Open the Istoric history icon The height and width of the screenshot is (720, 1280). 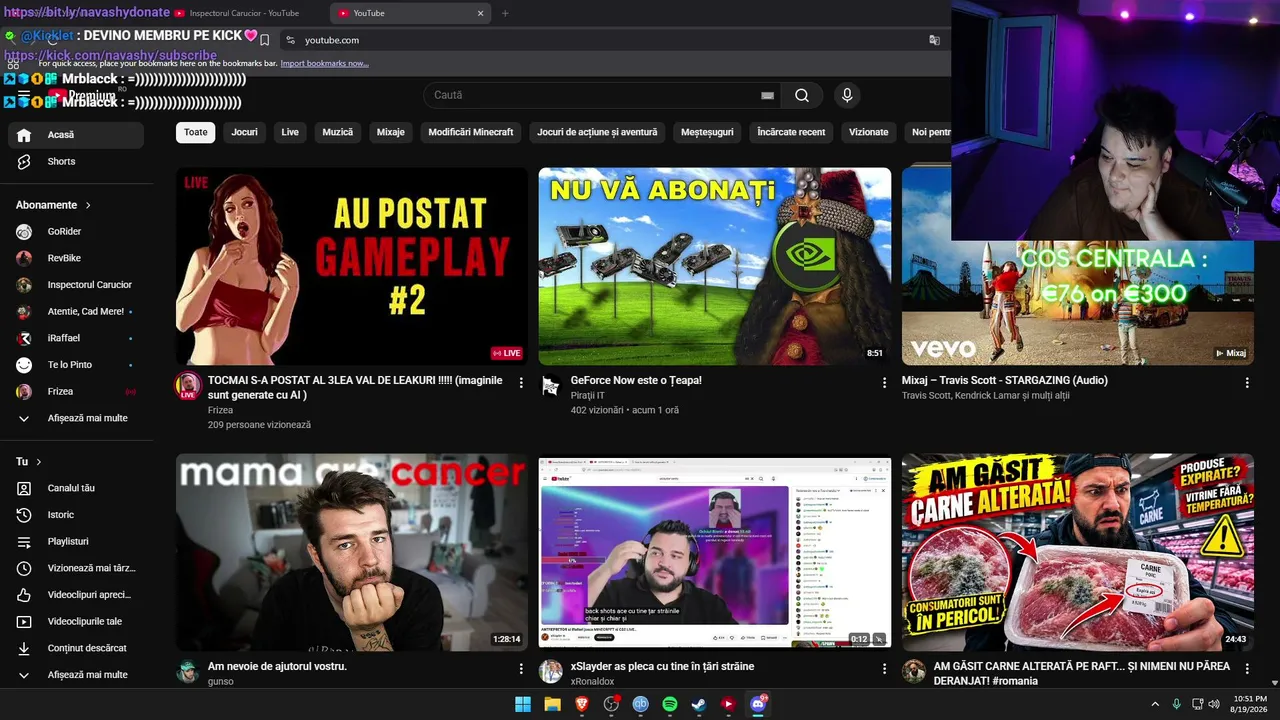tap(24, 515)
